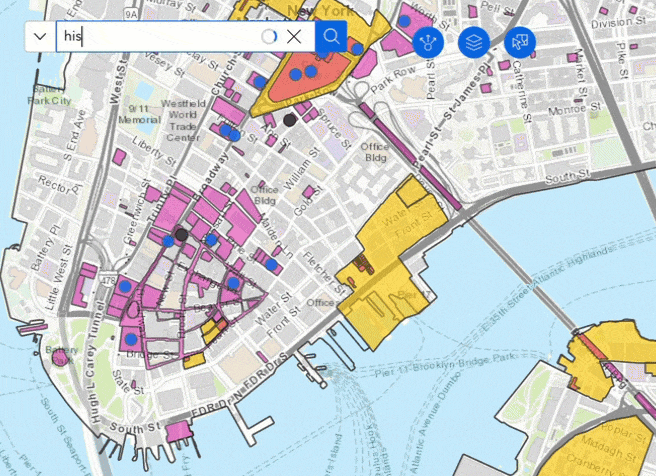Click the blue point next to the 478 shield

tap(125, 287)
